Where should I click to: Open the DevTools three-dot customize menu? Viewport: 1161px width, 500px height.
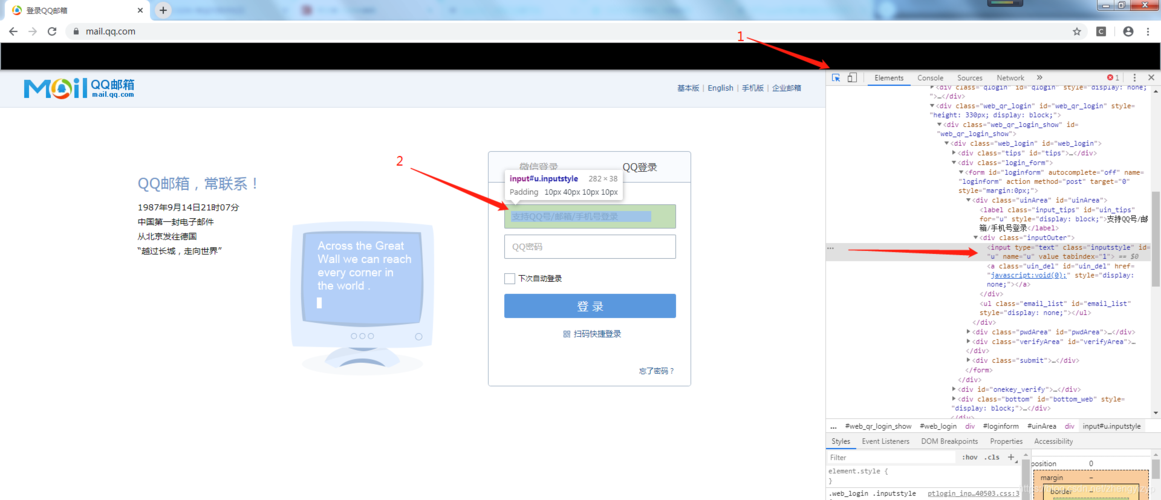(1134, 78)
